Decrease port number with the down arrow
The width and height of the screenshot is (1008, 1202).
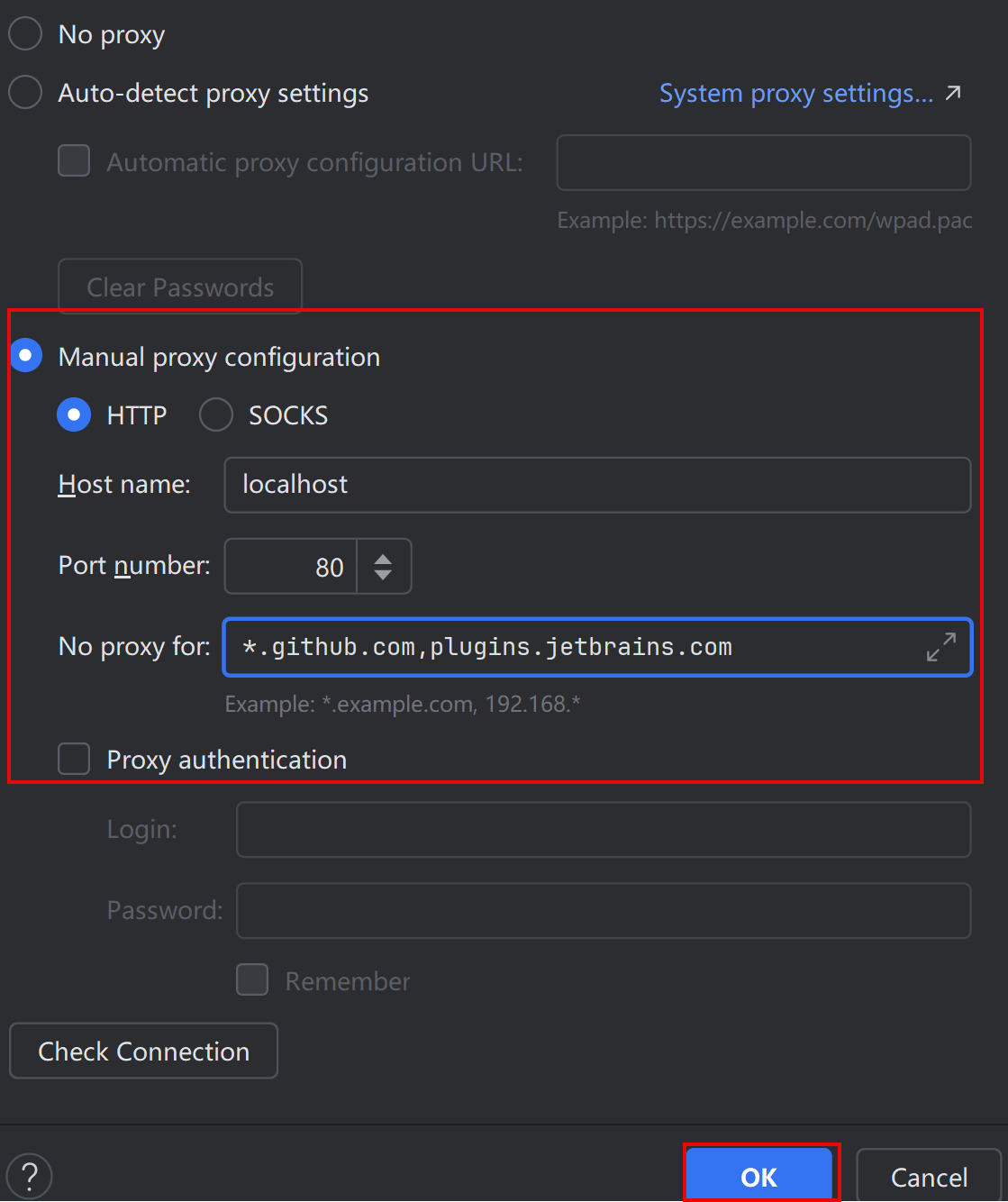tap(383, 575)
